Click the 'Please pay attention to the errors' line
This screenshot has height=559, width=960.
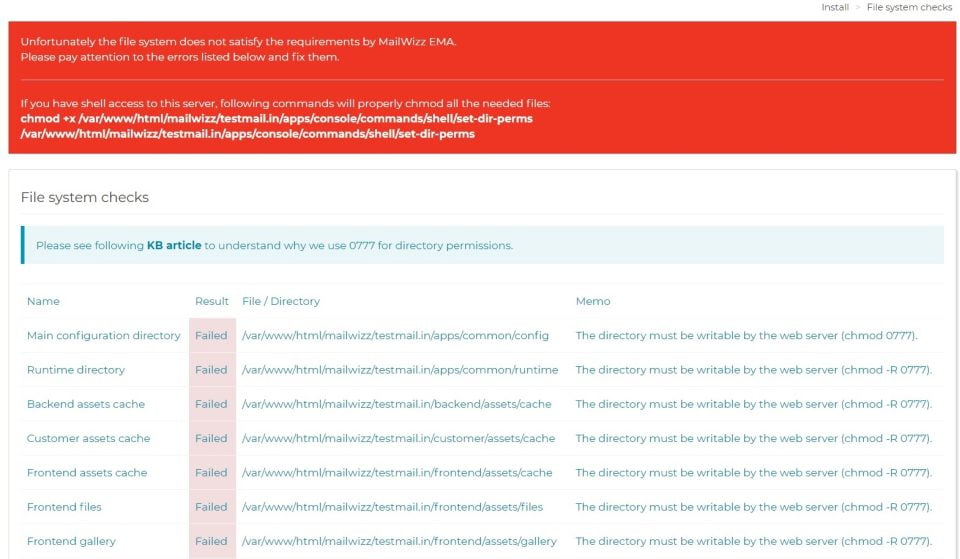click(180, 57)
